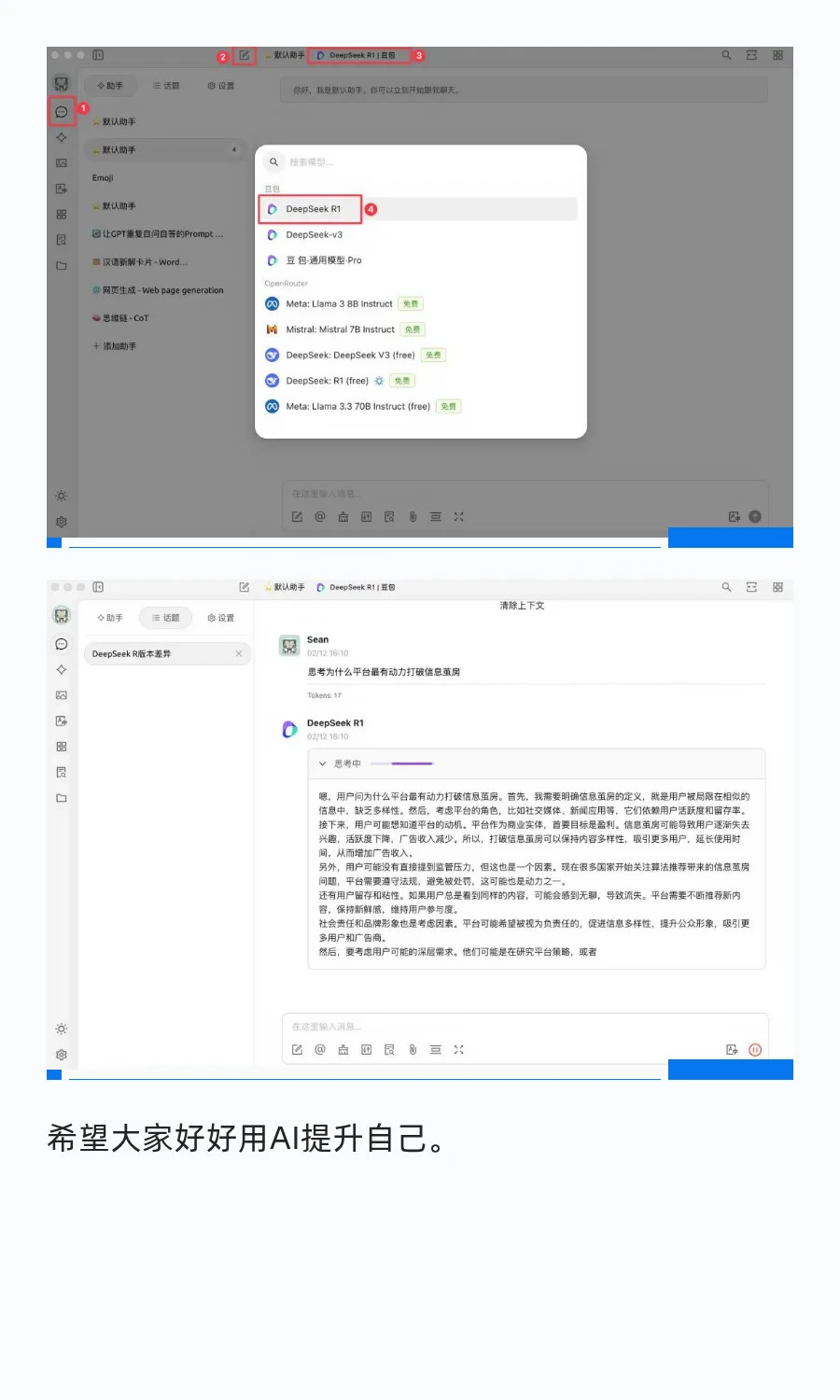Click @ mention icon in chat window input toolbar
The height and width of the screenshot is (1400, 840).
coord(320,1049)
